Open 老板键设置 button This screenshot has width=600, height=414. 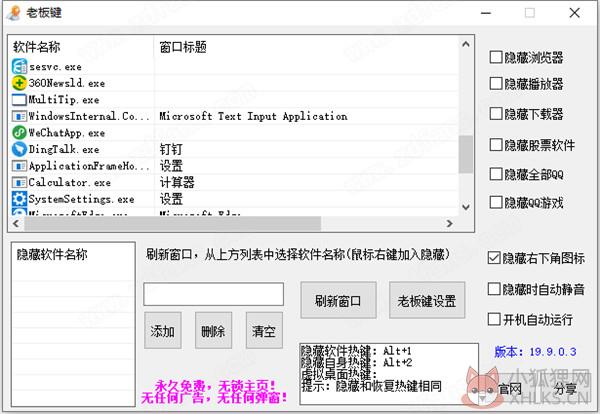[427, 300]
